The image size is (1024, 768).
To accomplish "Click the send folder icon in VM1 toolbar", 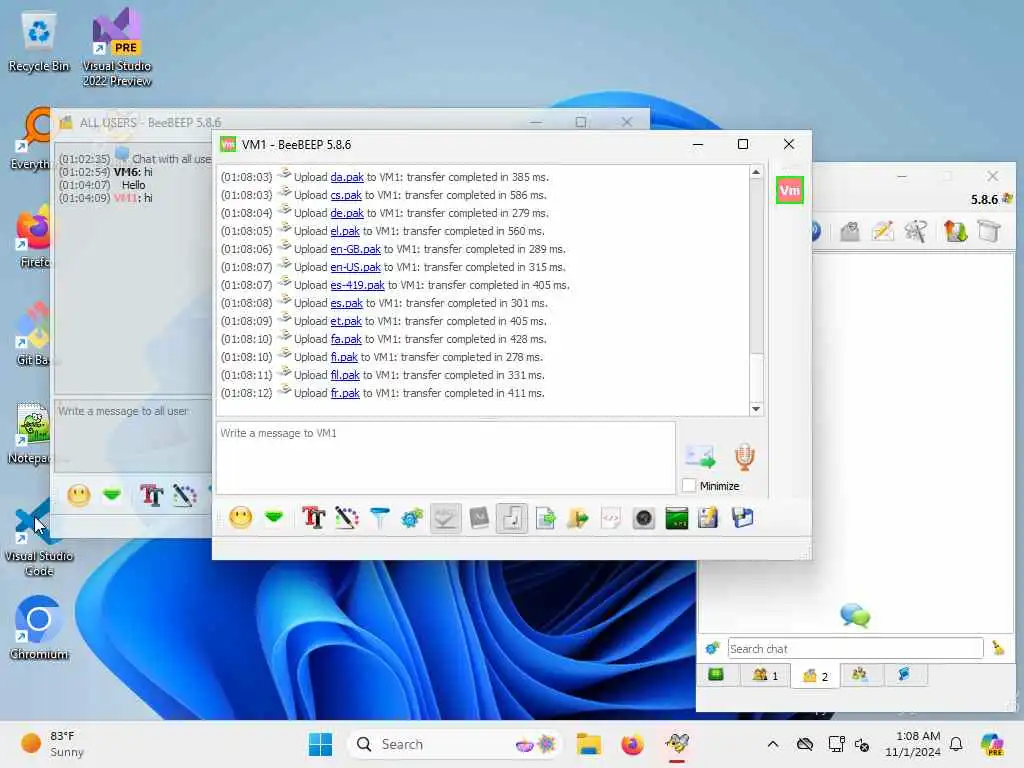I will tap(578, 518).
